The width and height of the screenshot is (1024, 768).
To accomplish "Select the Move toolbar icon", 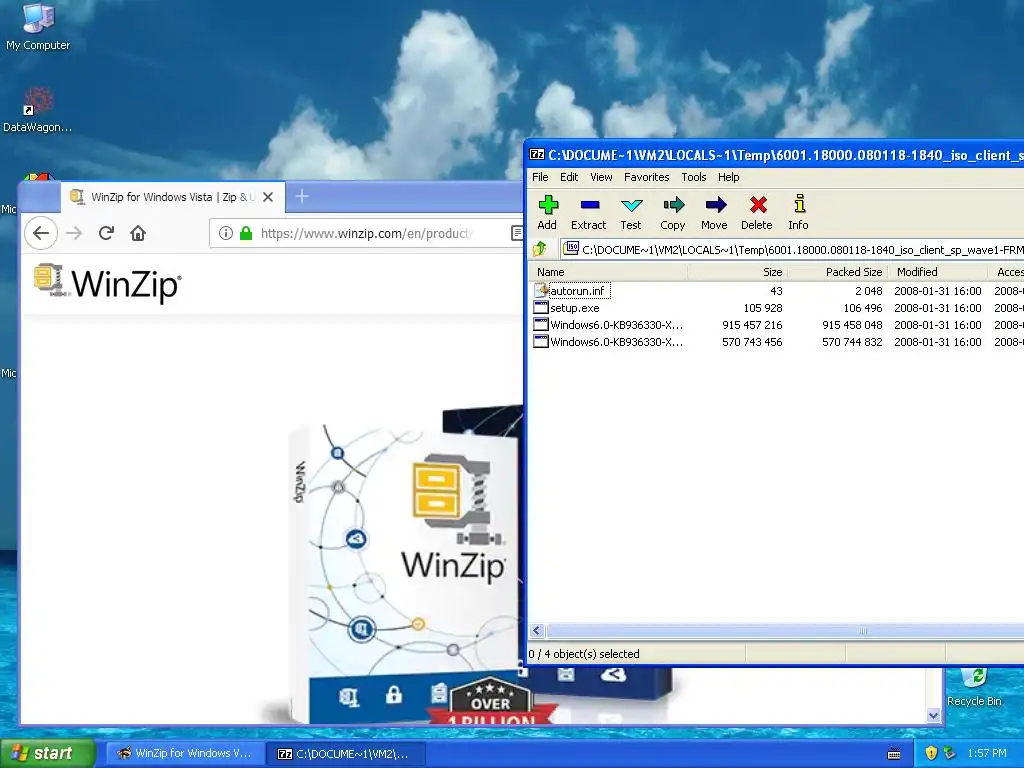I will pyautogui.click(x=714, y=213).
